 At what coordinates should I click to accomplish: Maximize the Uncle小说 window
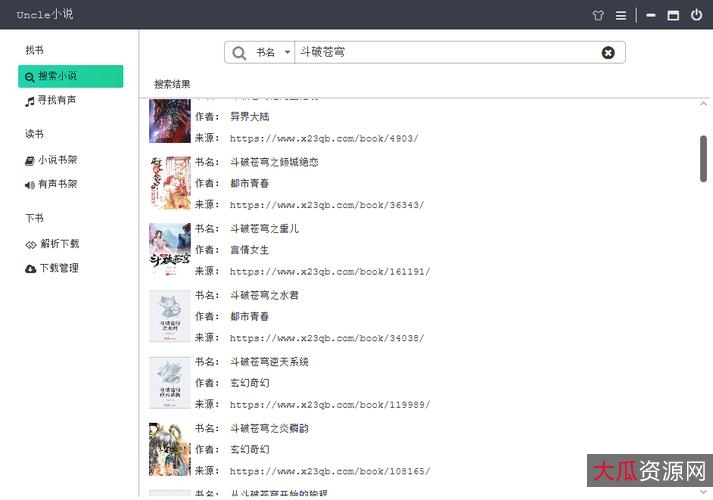click(673, 15)
